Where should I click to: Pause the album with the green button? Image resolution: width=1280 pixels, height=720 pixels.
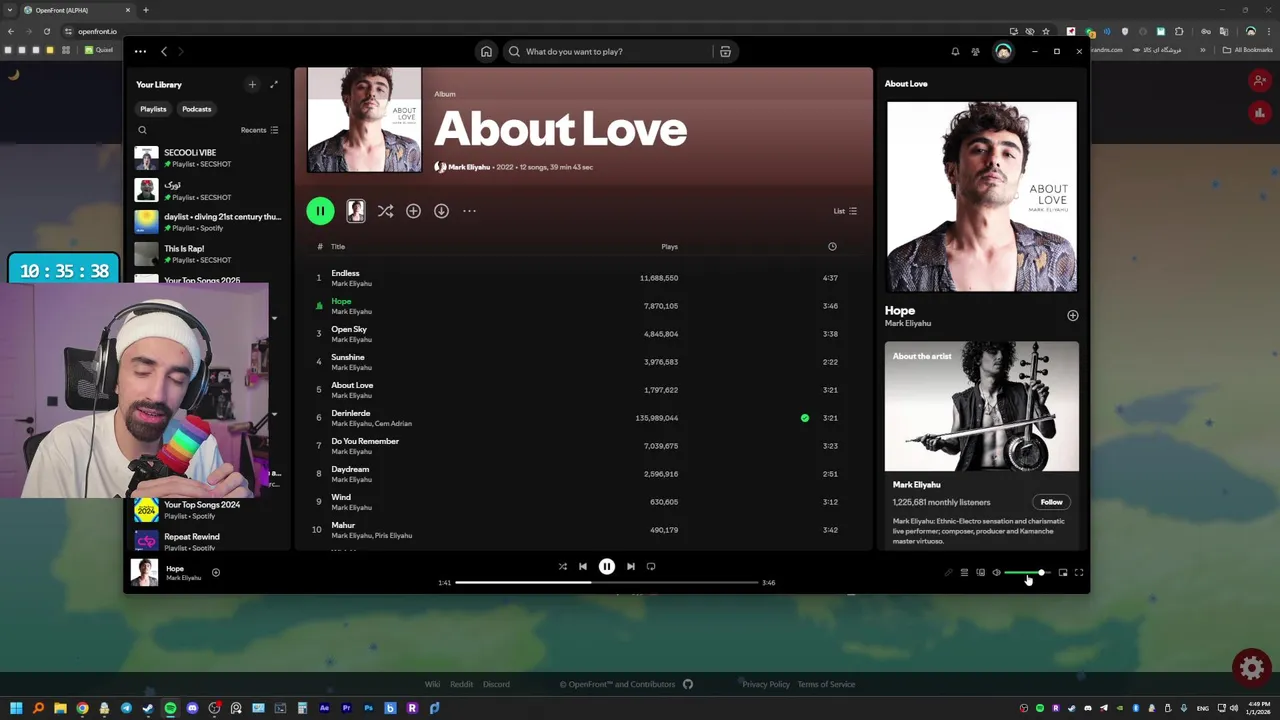click(x=320, y=211)
